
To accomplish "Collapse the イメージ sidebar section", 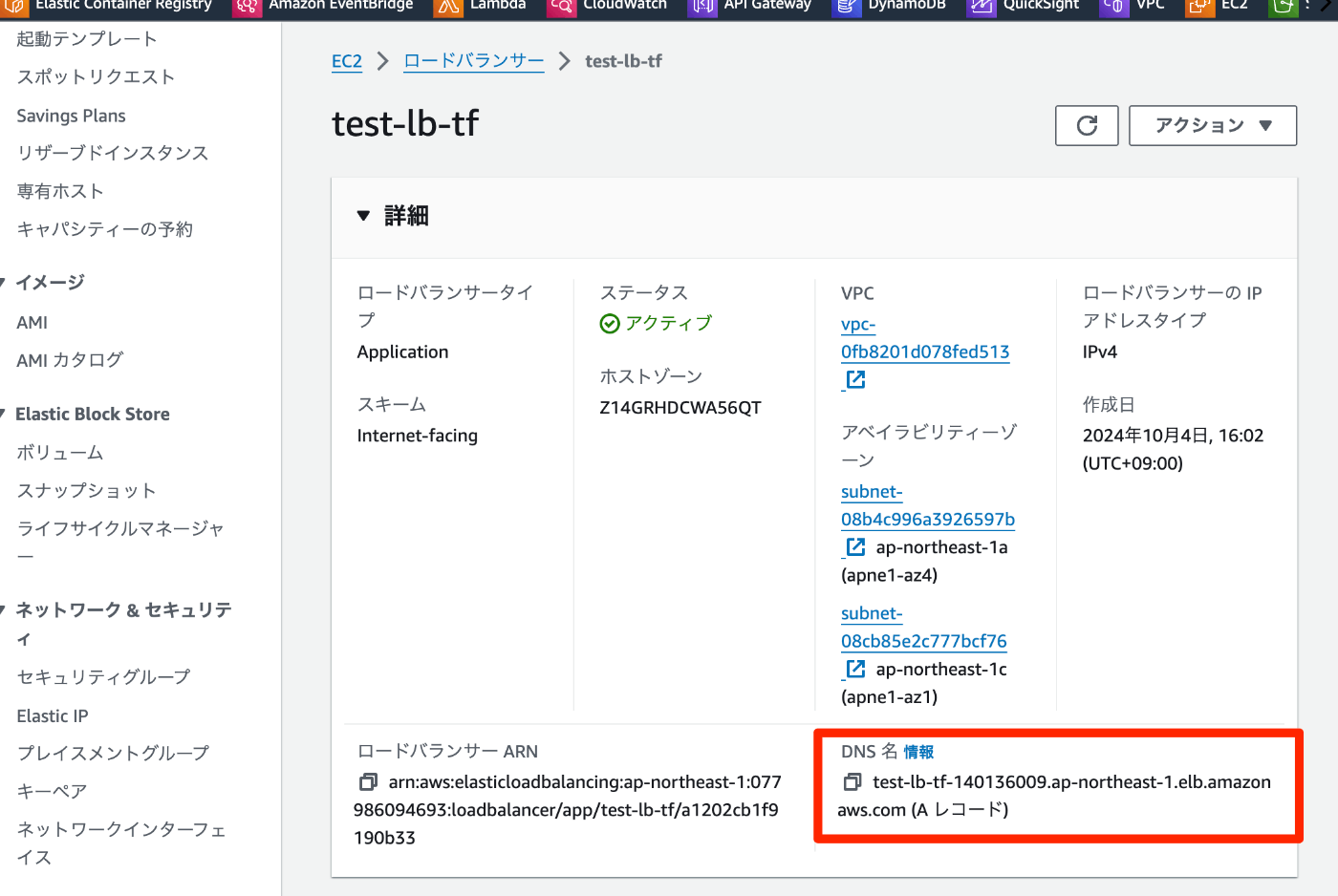I will (x=4, y=283).
